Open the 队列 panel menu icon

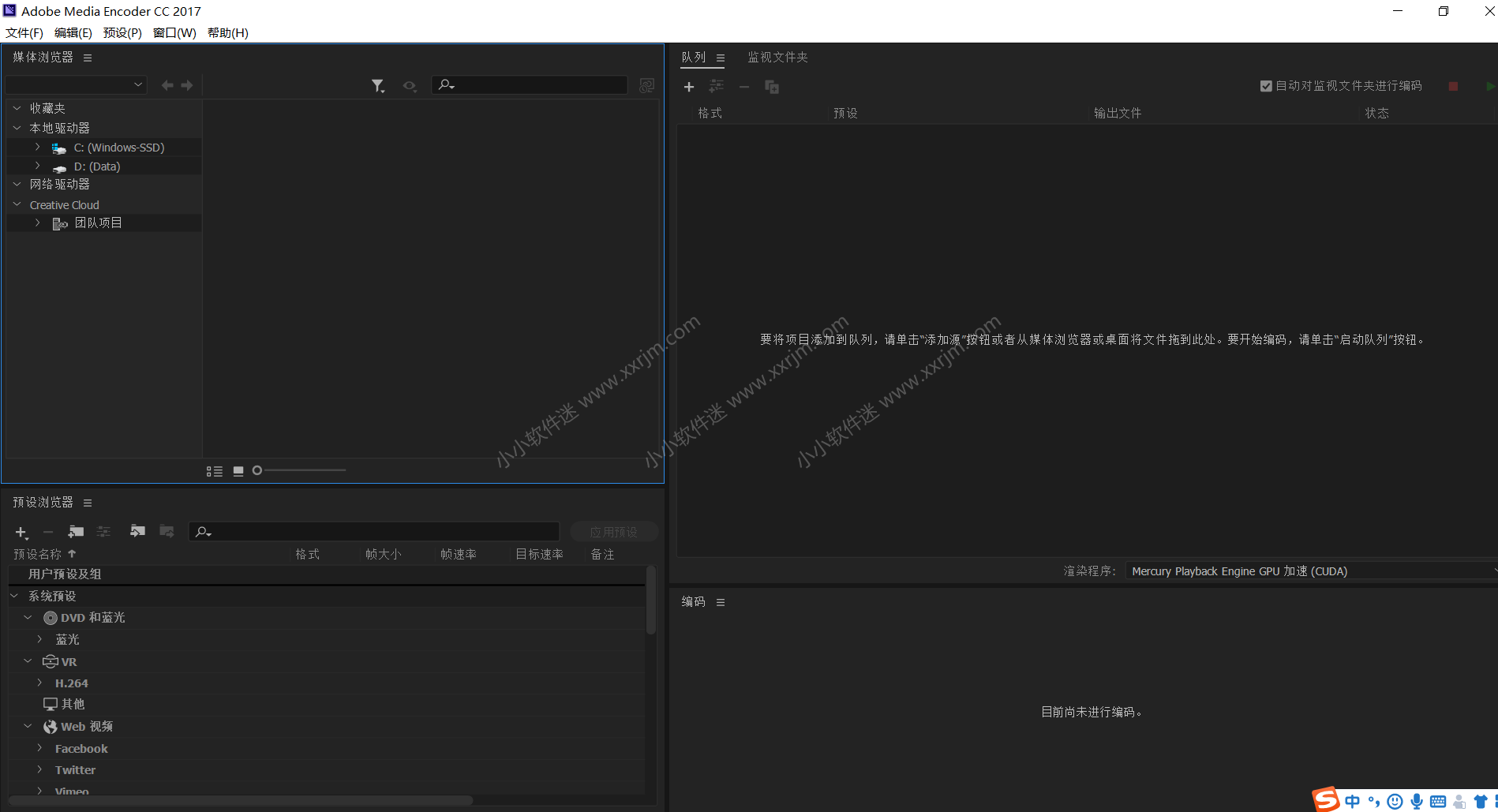pos(721,58)
